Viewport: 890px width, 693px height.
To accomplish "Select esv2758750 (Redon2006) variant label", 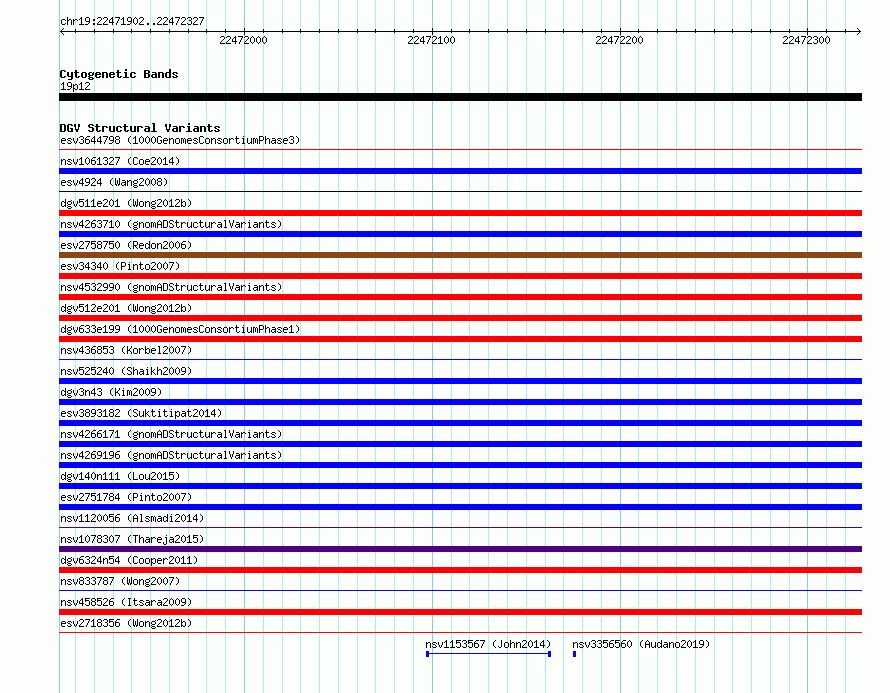I will (x=126, y=245).
